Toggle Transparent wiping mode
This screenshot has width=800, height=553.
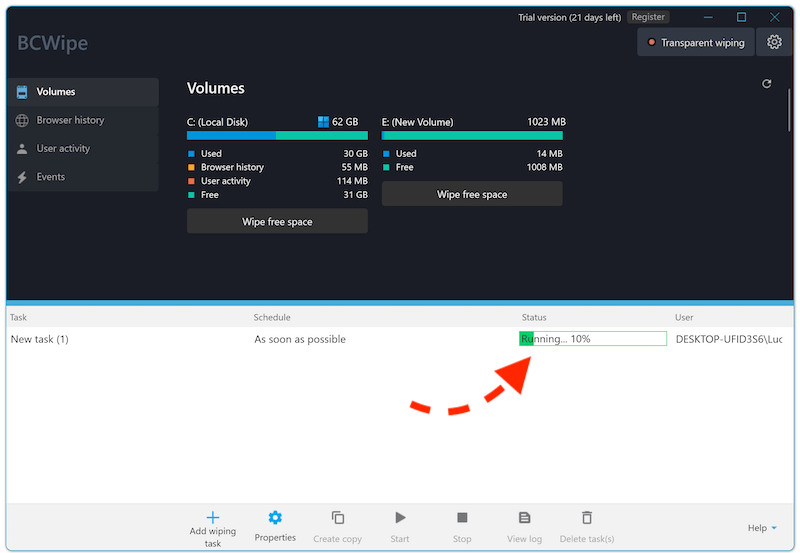pos(696,43)
